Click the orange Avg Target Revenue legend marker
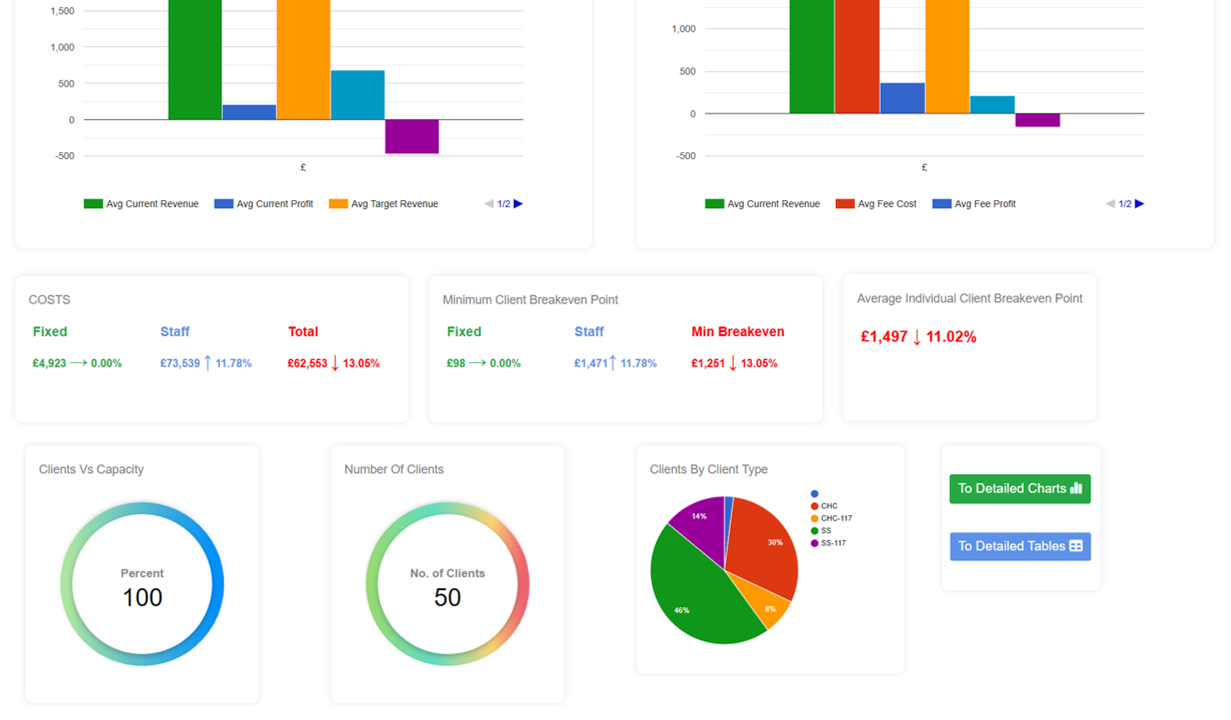 point(338,204)
